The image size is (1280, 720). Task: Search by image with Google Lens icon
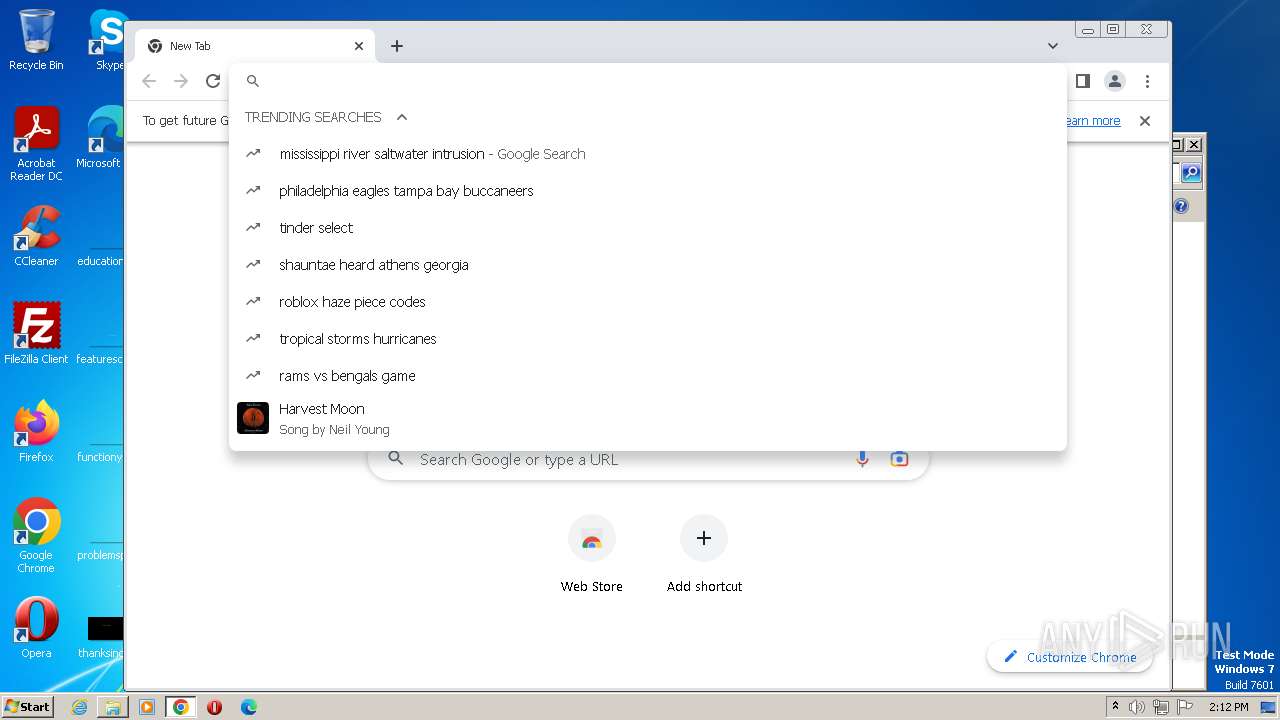899,459
